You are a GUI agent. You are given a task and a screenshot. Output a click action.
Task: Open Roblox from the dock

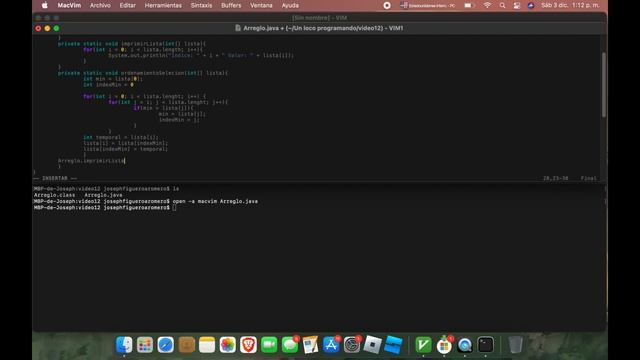[372, 345]
